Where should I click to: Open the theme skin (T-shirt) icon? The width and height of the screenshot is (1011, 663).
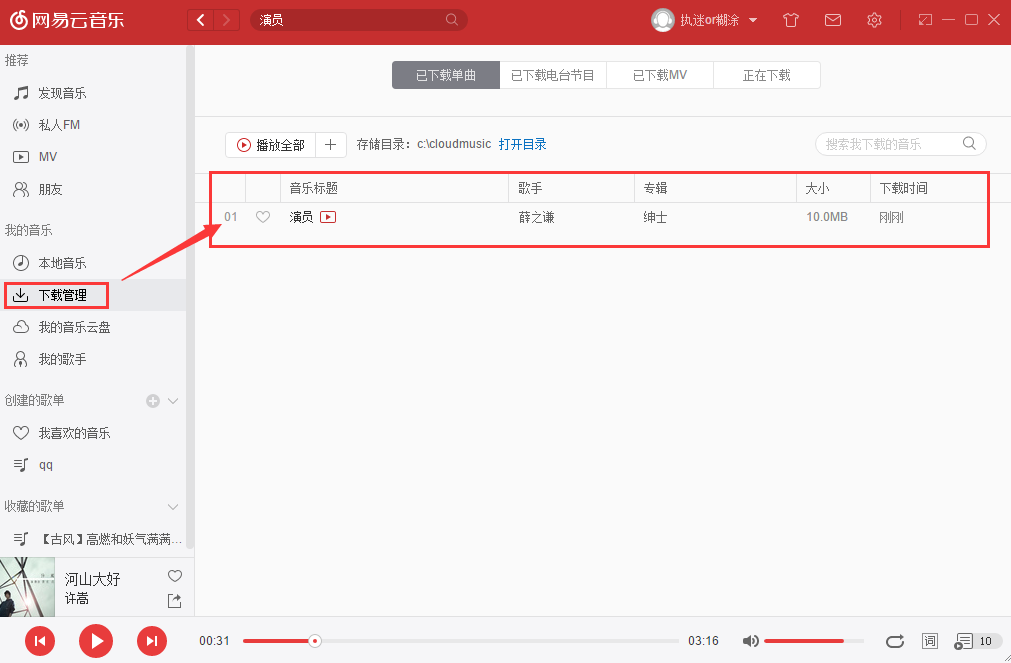pos(790,19)
